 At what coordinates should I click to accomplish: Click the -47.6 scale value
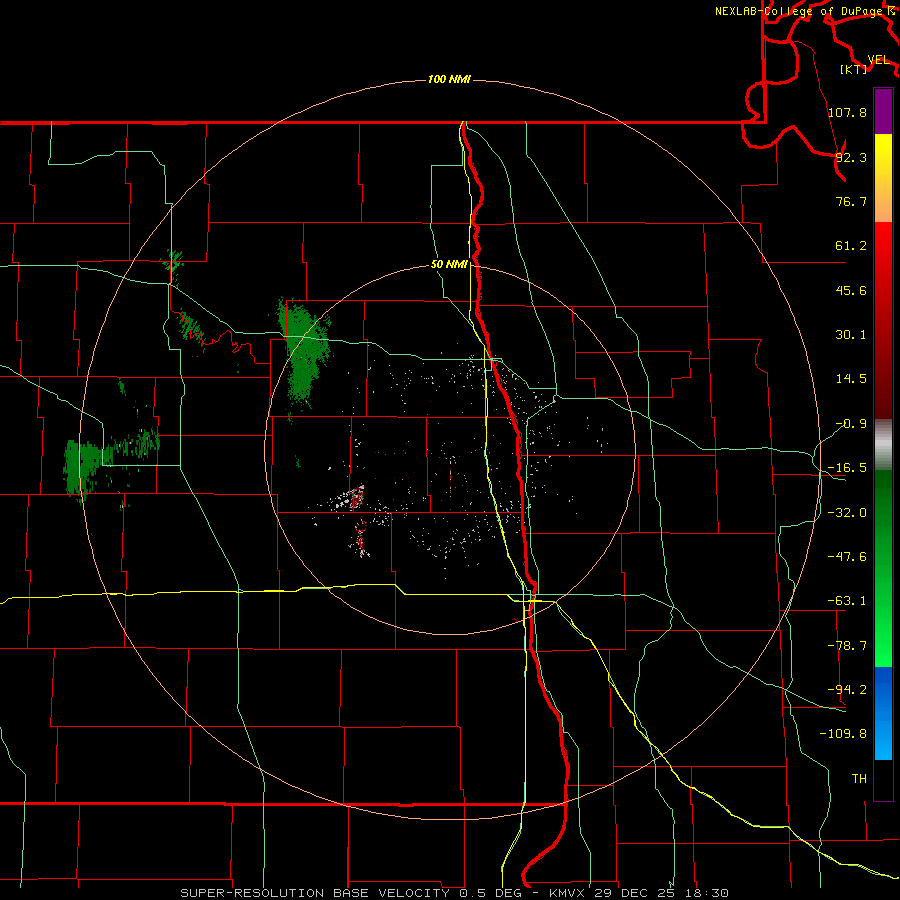tap(847, 557)
